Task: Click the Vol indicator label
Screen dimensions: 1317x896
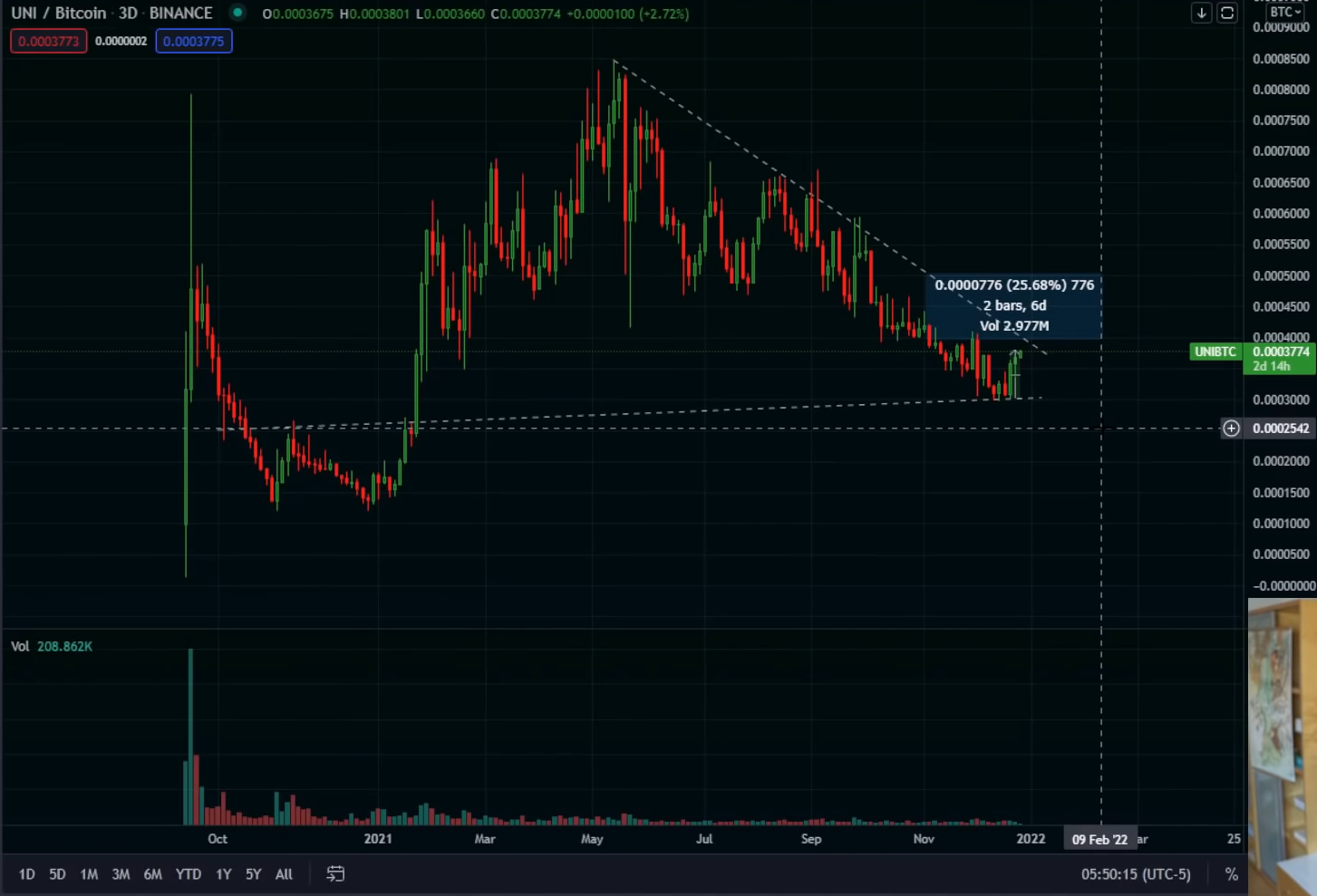Action: point(20,647)
